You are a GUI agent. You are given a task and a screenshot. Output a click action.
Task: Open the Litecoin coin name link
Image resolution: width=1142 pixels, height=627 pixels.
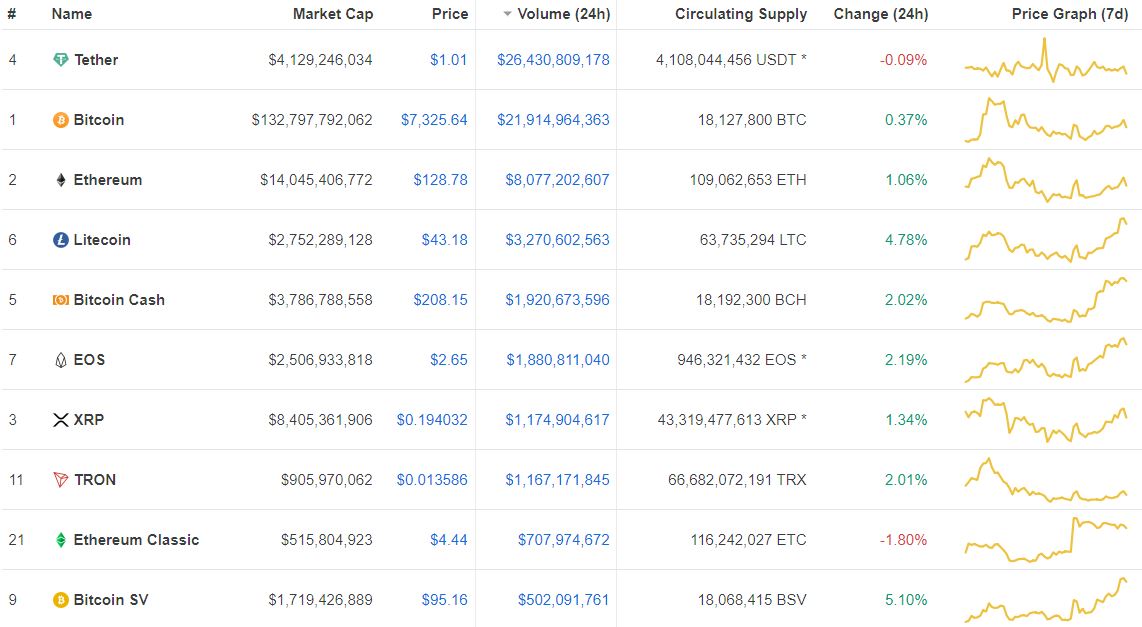pos(102,240)
